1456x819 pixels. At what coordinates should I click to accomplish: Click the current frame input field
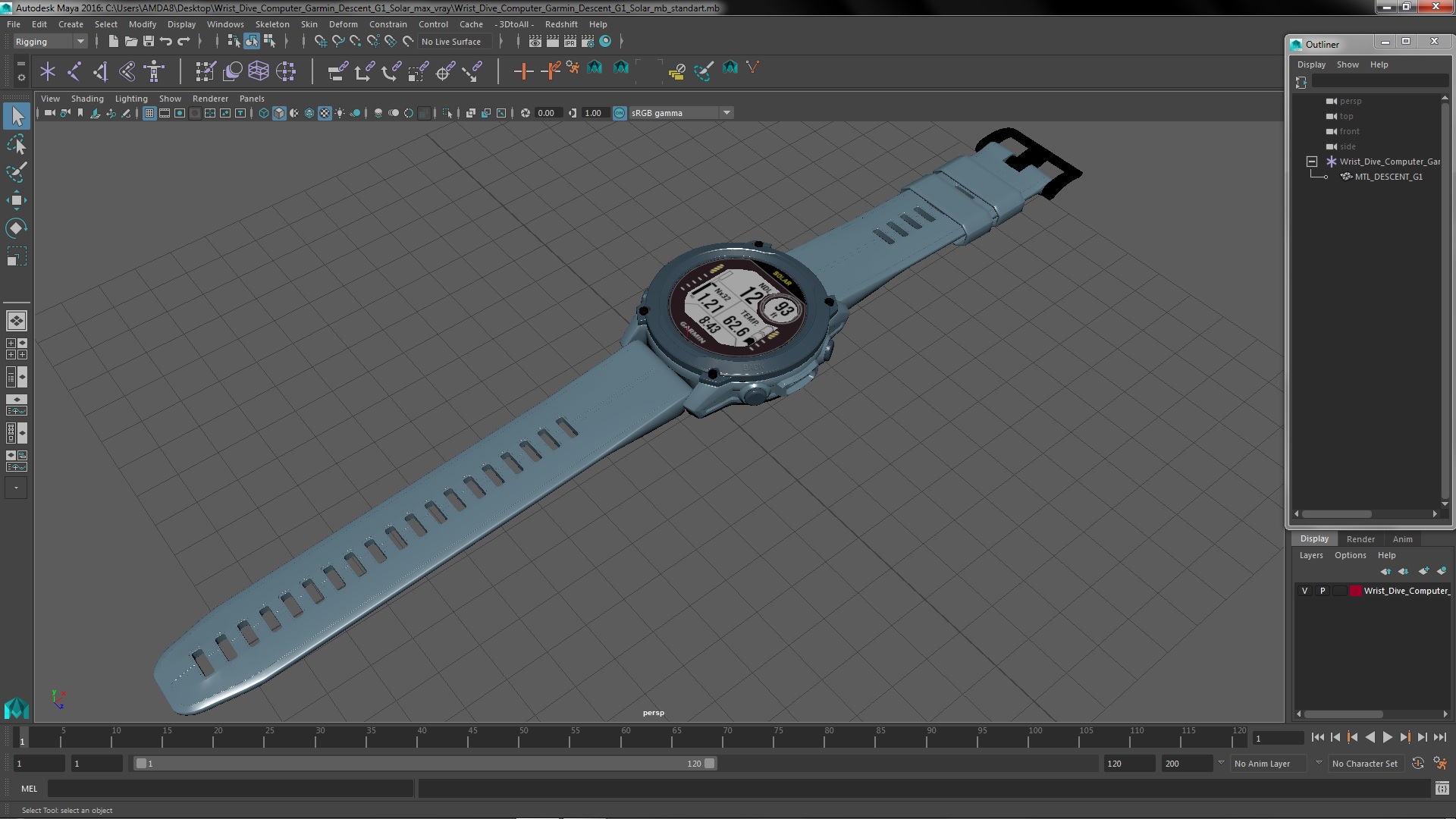(1278, 738)
